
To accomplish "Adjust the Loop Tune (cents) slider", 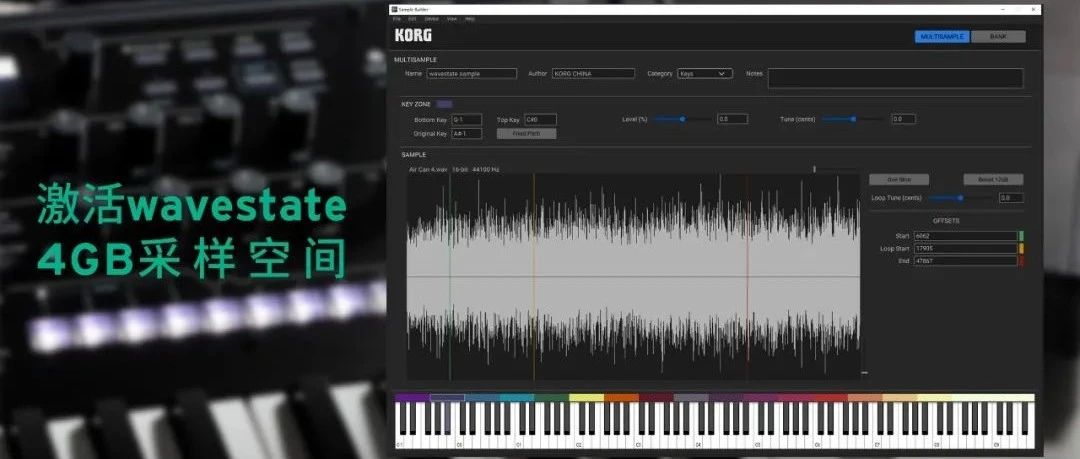I will 960,198.
